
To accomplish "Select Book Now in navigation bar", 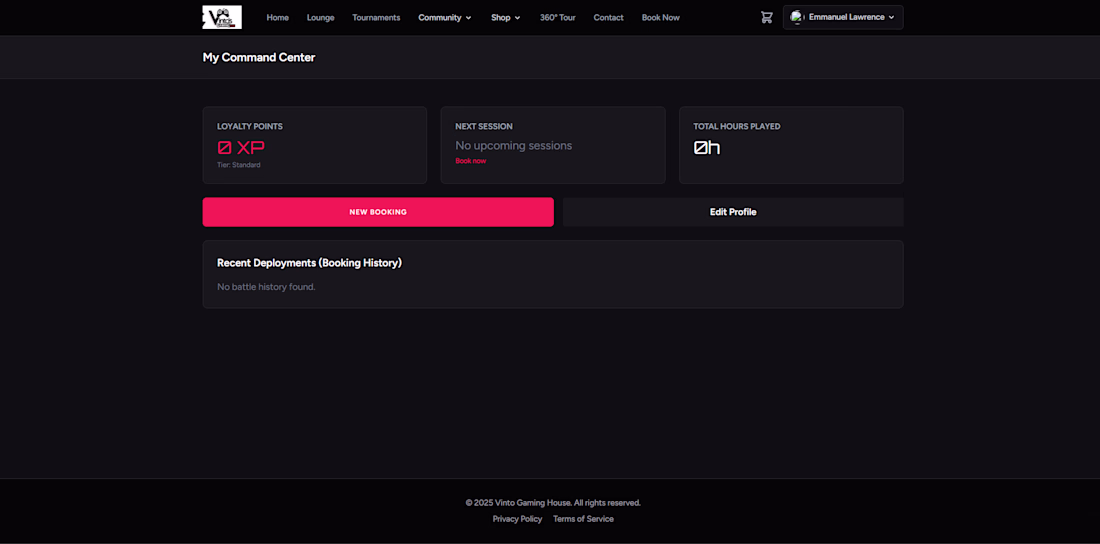I will (660, 18).
